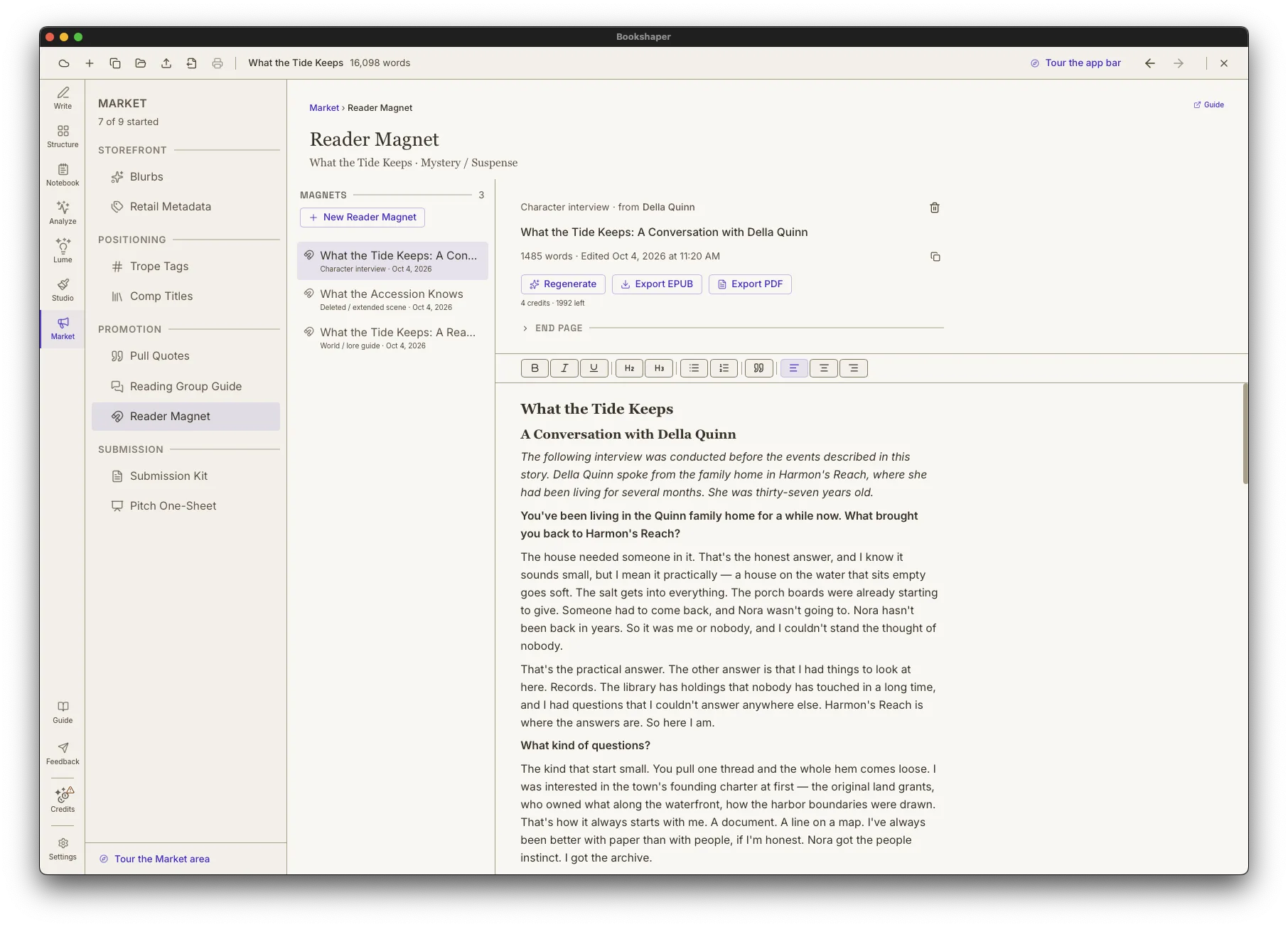The image size is (1288, 927).
Task: Delete this magnet with trash icon
Action: pyautogui.click(x=935, y=208)
